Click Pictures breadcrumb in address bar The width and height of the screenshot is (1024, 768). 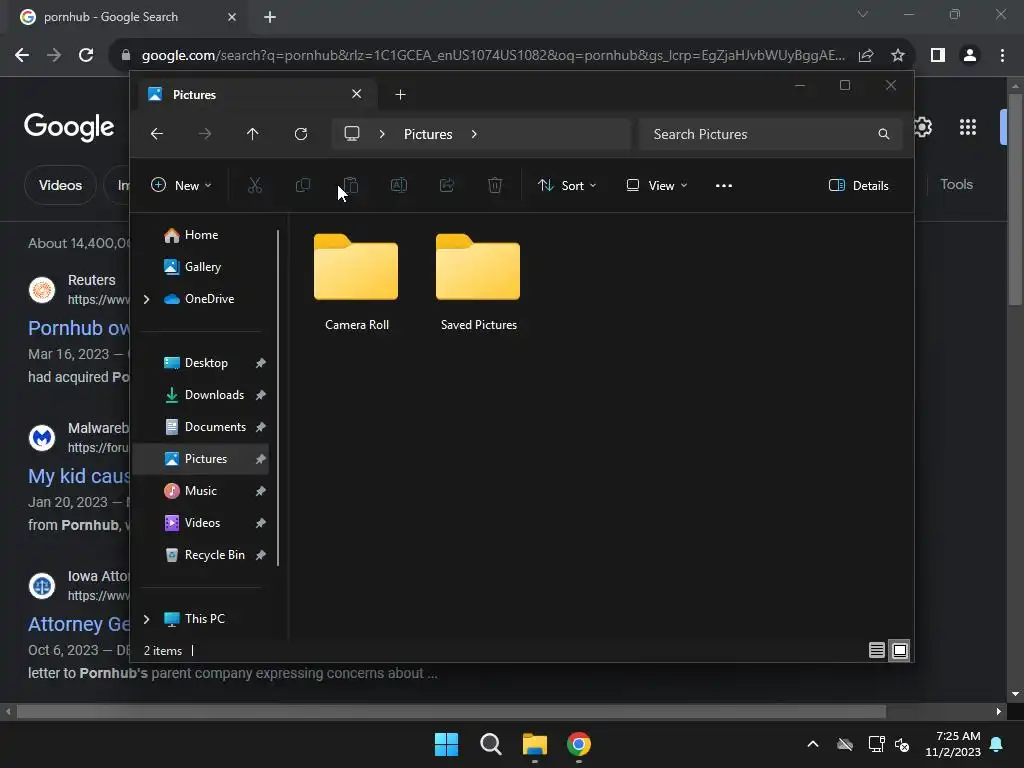pyautogui.click(x=428, y=134)
